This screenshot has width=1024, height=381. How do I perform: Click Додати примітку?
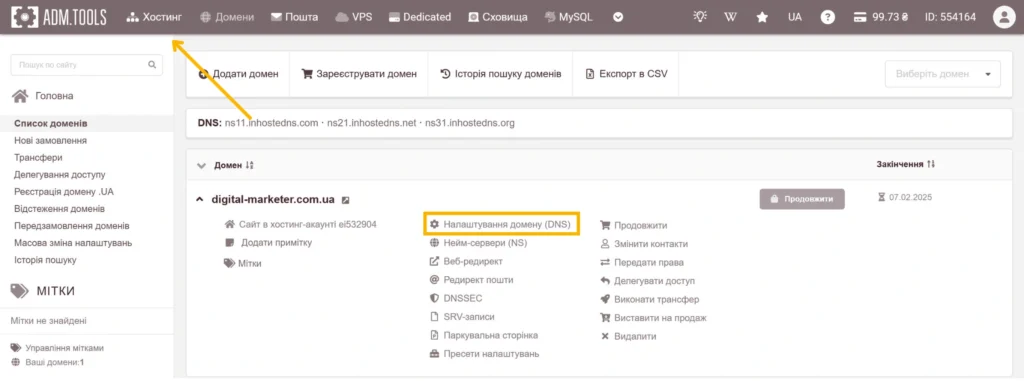click(x=268, y=242)
